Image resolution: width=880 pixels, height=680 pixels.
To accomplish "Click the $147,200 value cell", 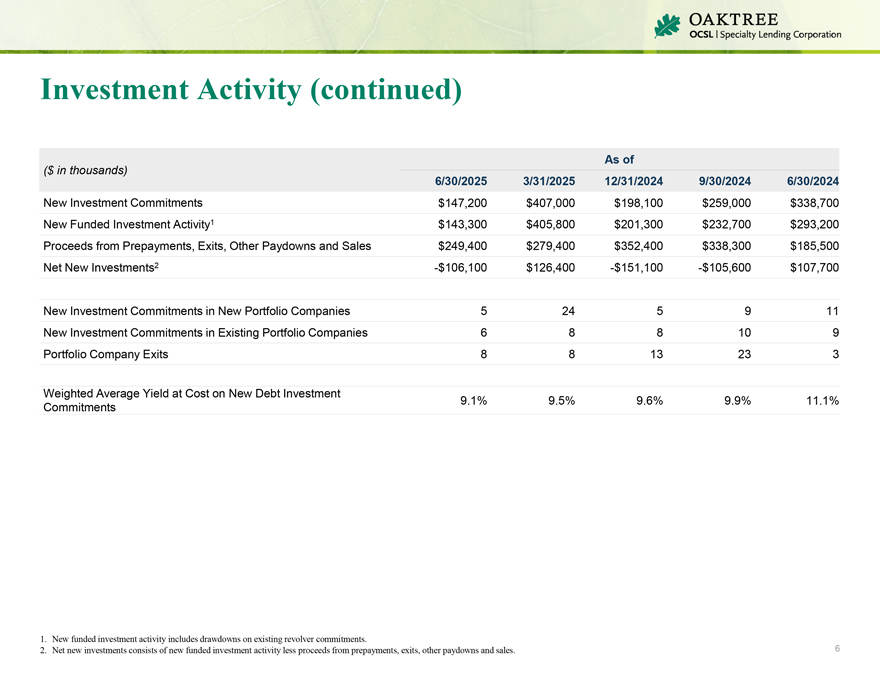I will click(x=462, y=202).
